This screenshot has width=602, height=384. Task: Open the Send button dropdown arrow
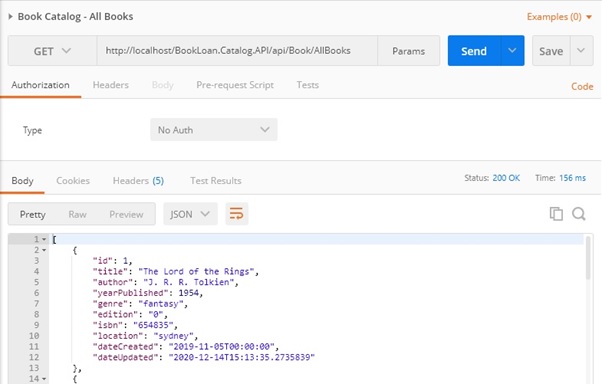tap(512, 51)
